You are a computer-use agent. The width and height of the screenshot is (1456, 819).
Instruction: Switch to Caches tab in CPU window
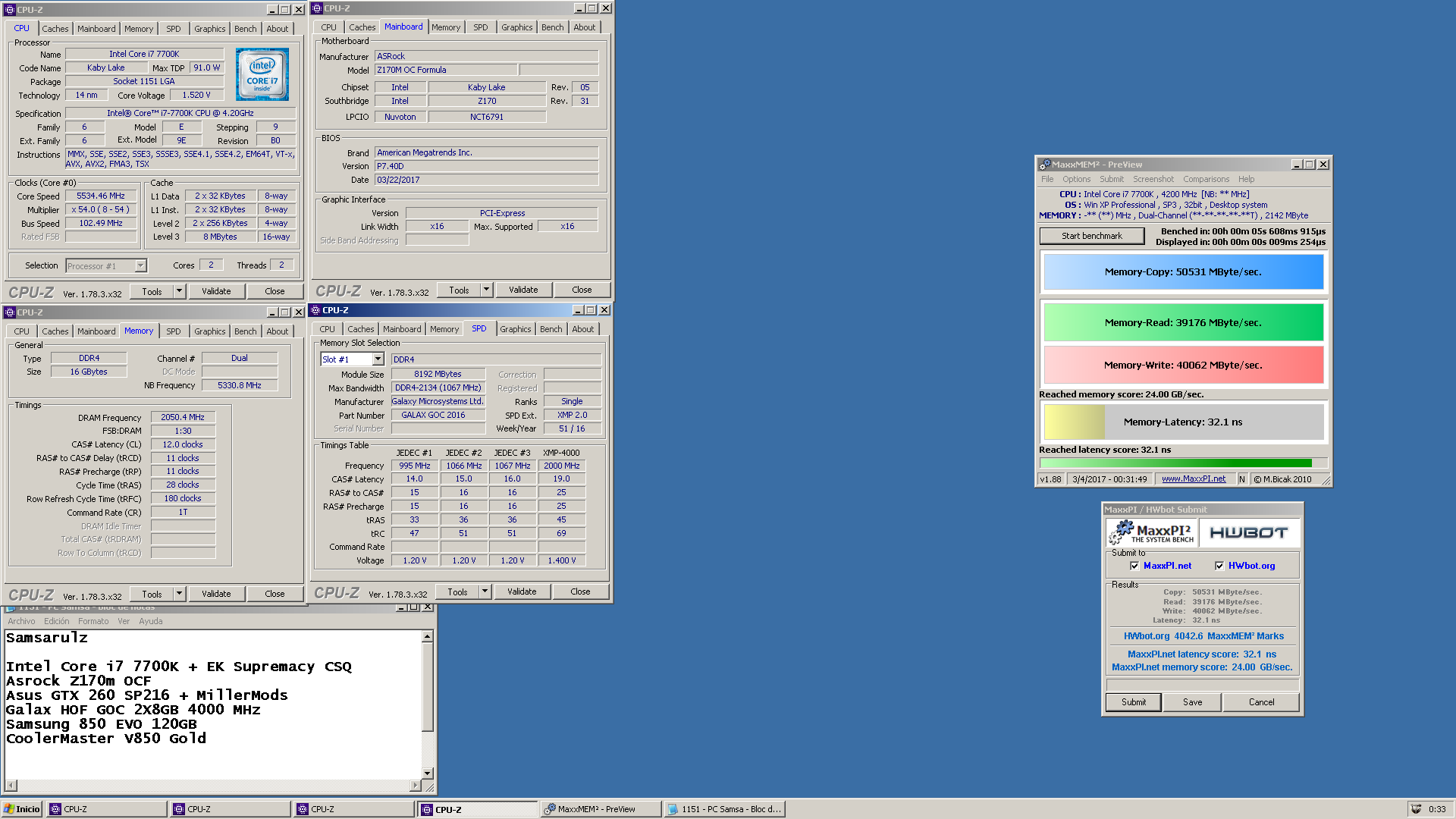(55, 29)
